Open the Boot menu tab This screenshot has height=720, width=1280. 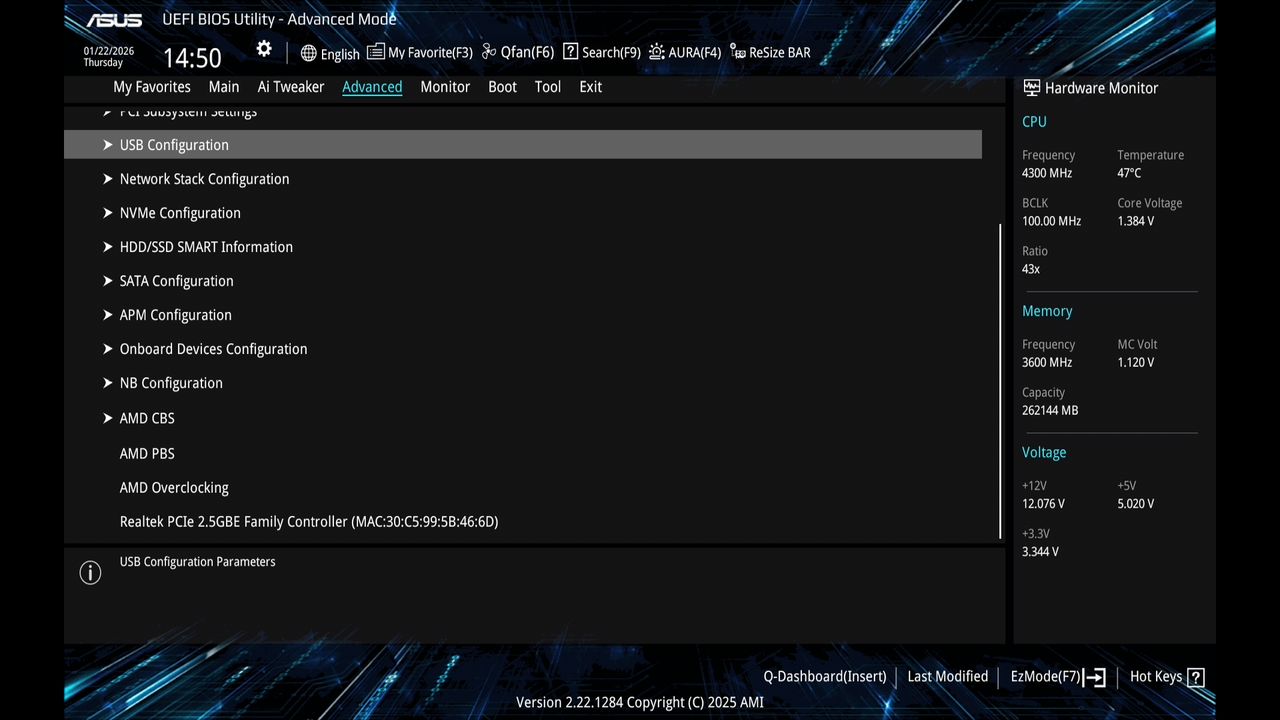(x=502, y=87)
